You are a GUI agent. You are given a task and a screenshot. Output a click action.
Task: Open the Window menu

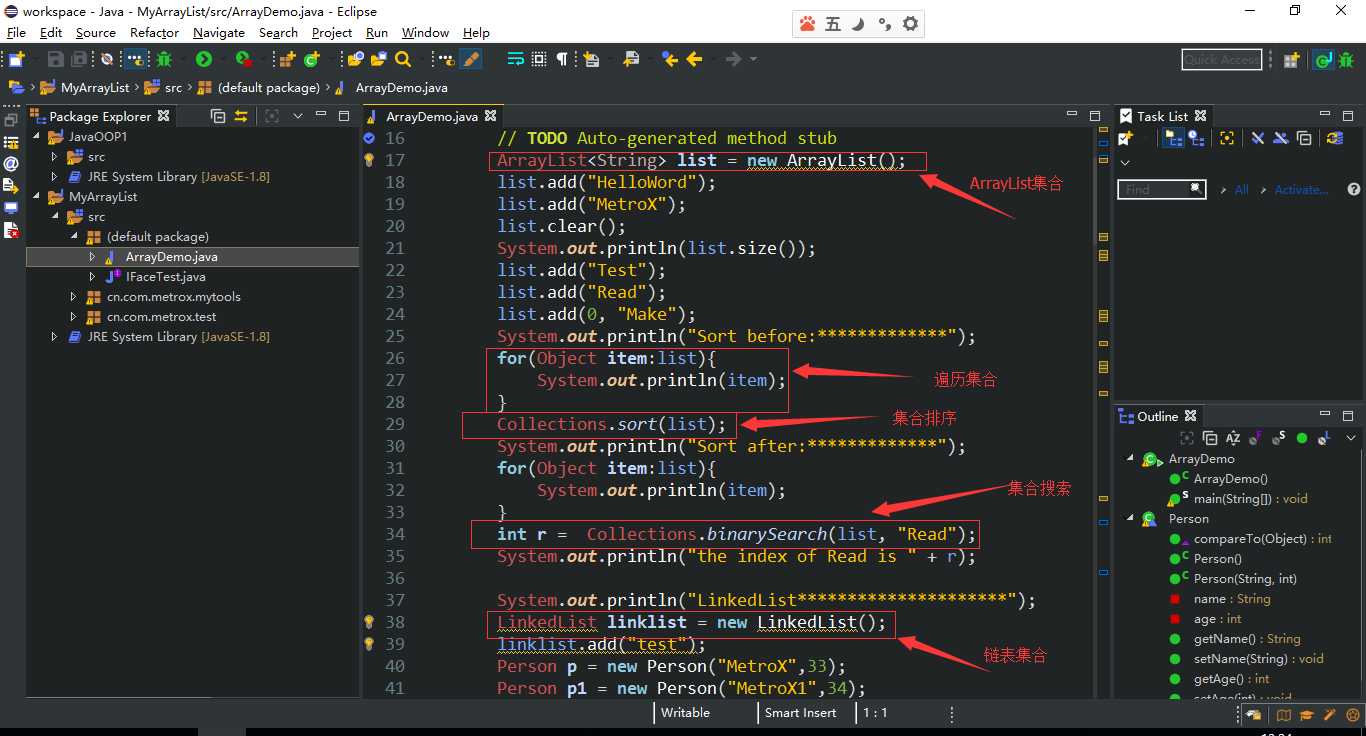[x=426, y=33]
